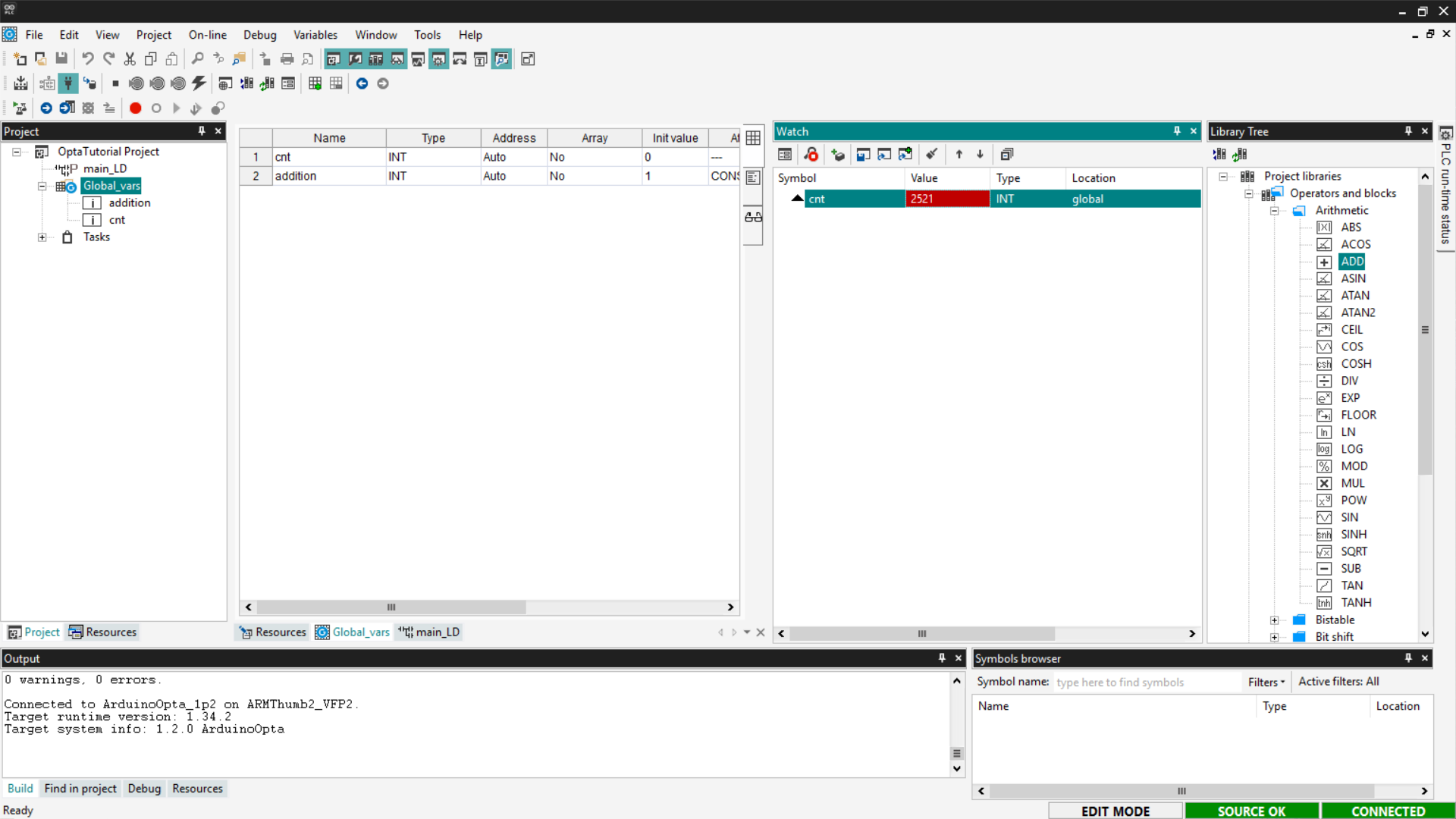Open the On-line menu
This screenshot has width=1456, height=819.
point(207,35)
